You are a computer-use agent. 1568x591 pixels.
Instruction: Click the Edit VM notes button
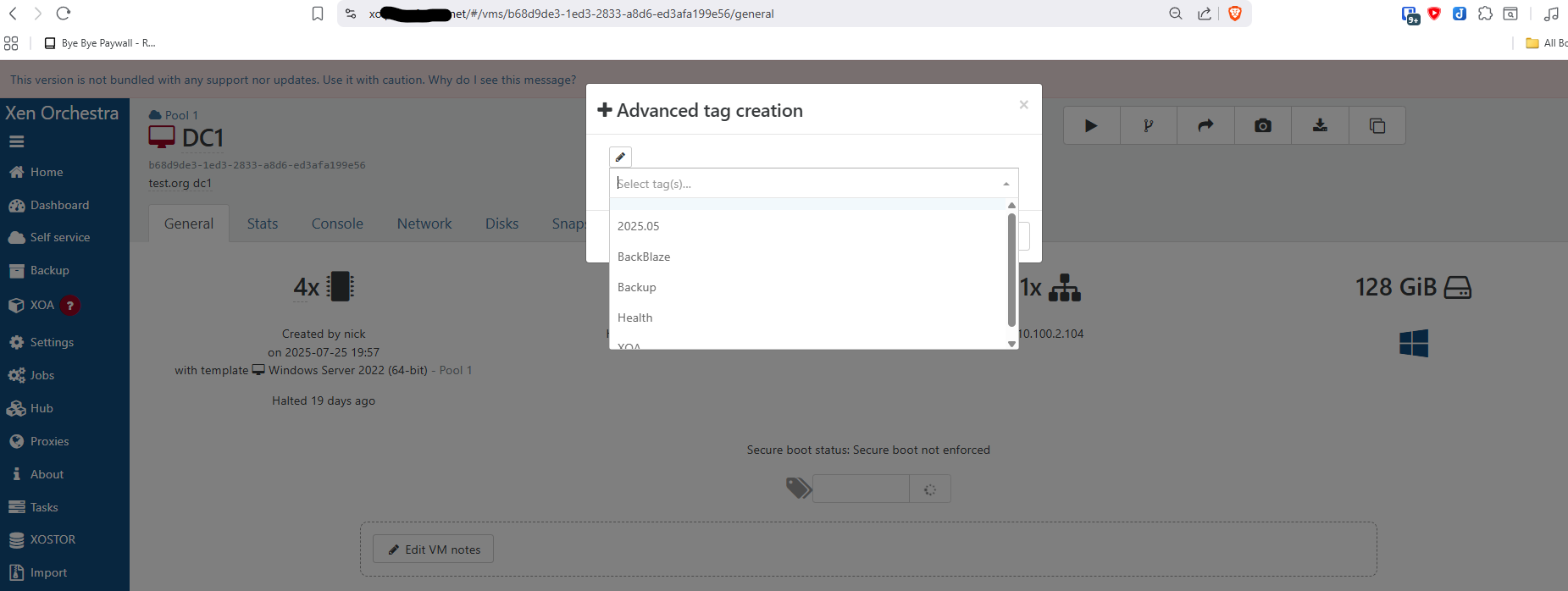coord(433,550)
